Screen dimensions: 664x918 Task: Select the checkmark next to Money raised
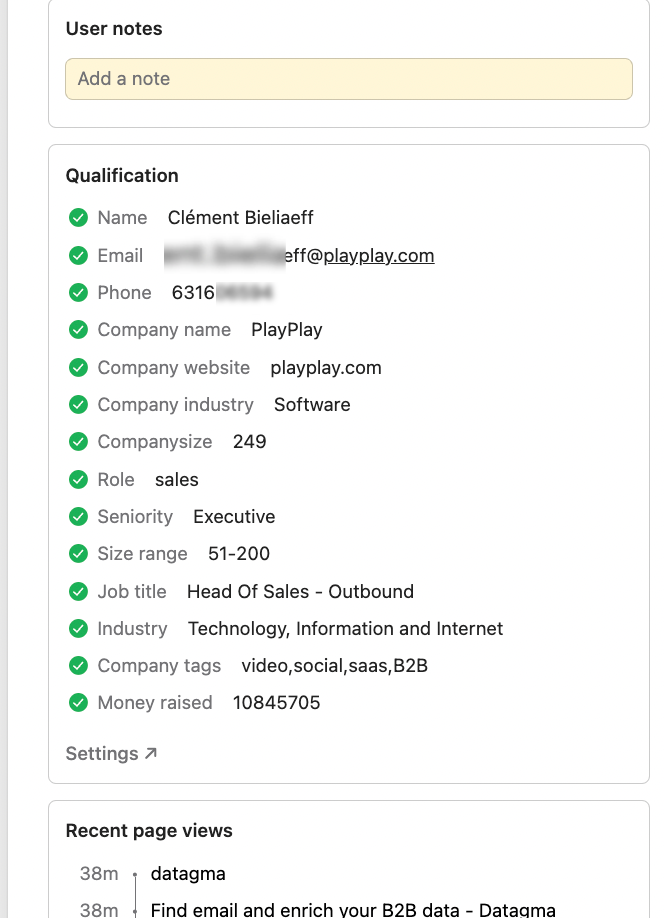point(79,702)
